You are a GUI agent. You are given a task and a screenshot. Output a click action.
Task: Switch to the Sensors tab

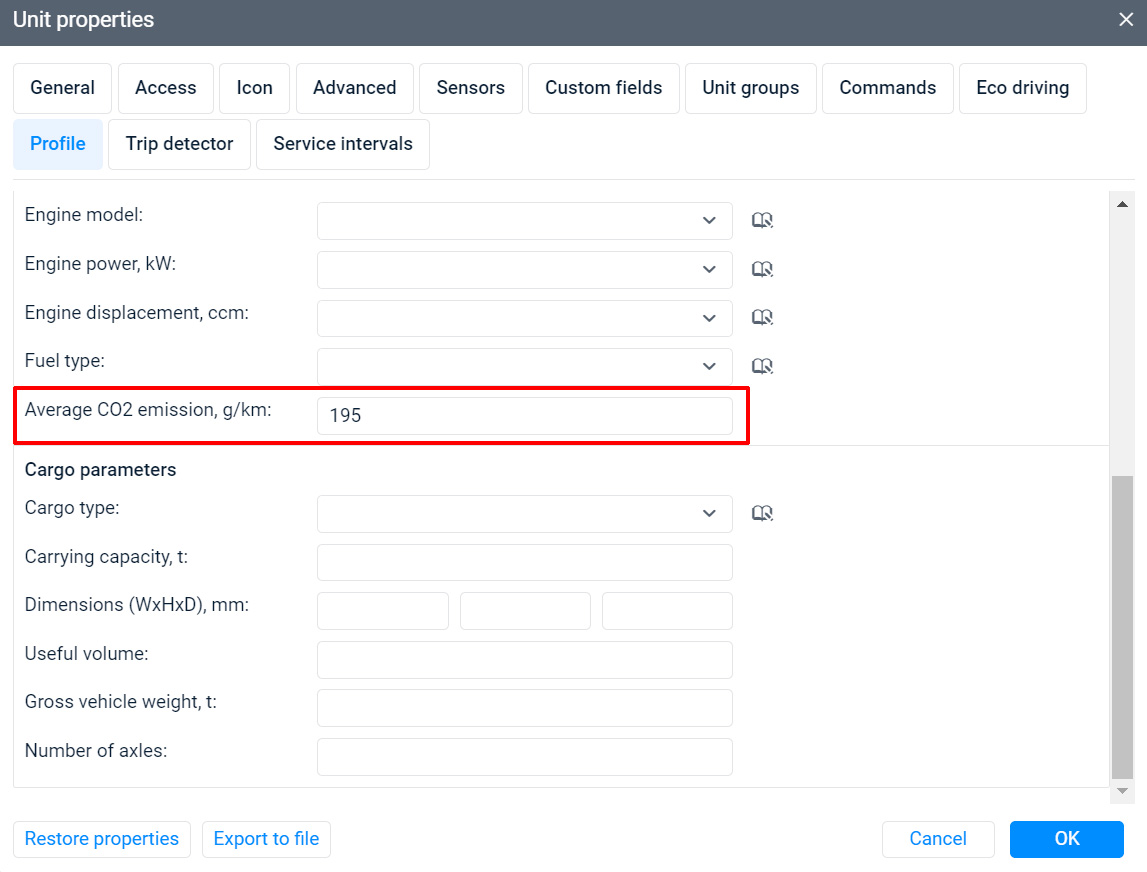[470, 88]
